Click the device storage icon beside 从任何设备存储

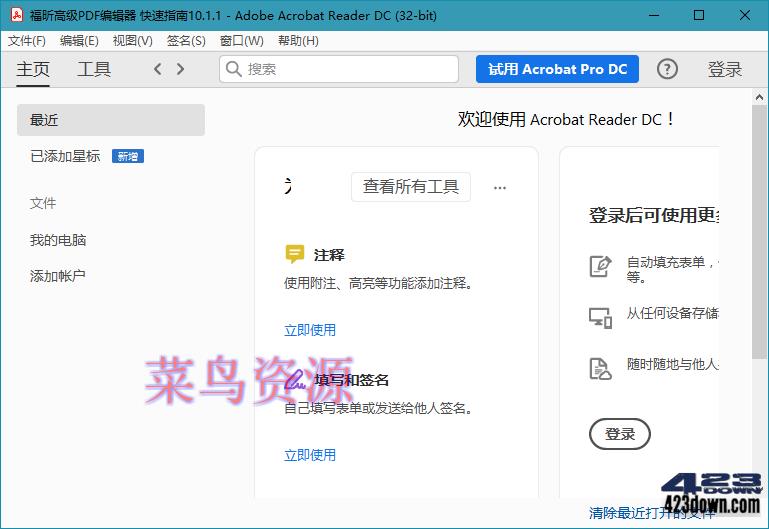[600, 317]
